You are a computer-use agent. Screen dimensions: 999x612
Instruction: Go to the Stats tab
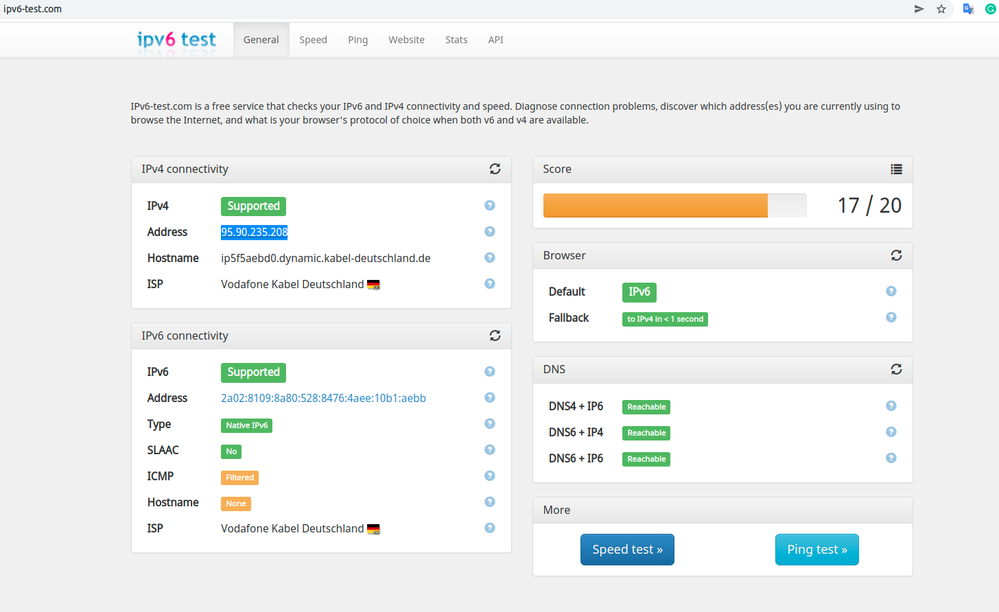point(456,40)
